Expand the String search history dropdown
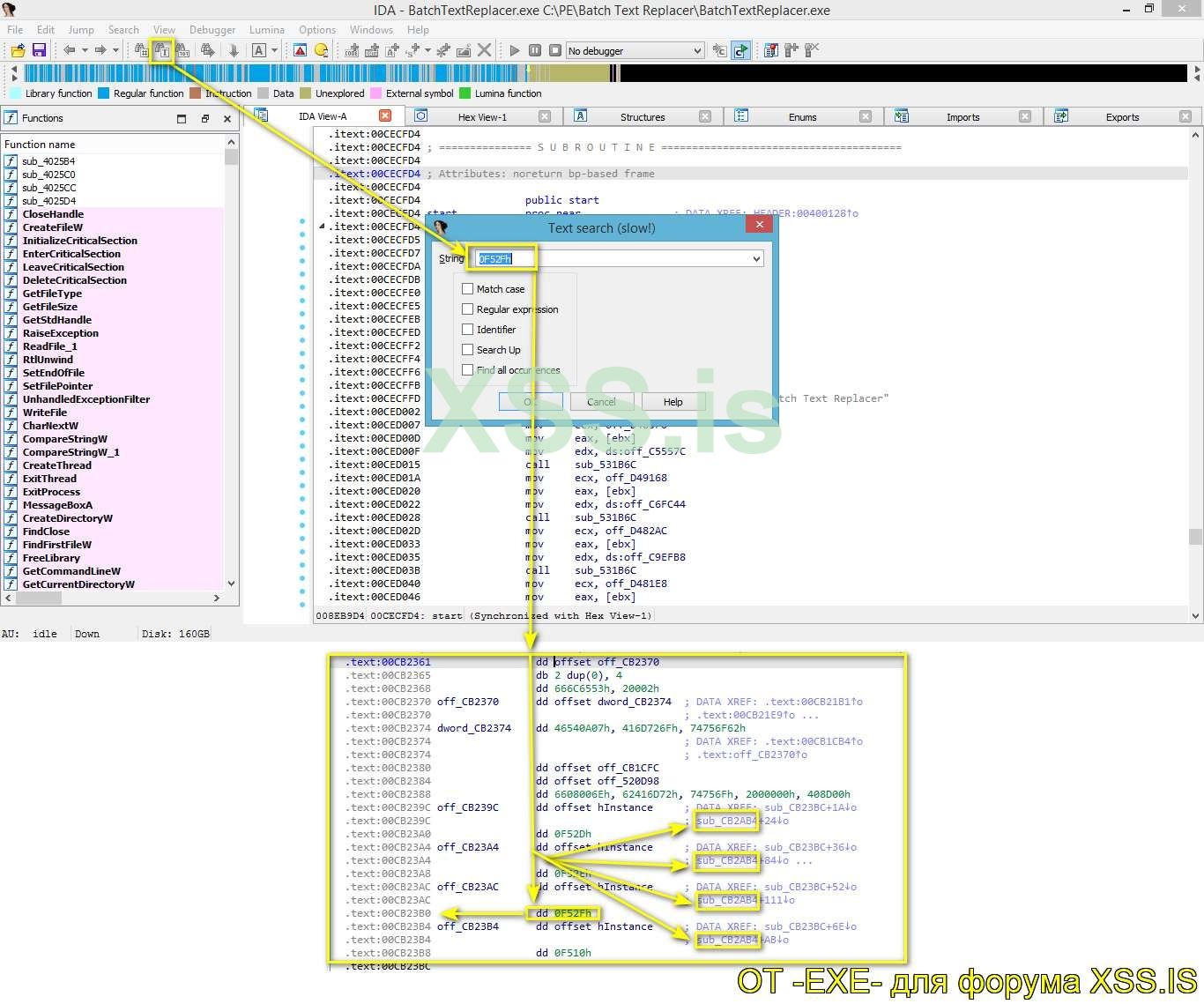This screenshot has width=1204, height=1004. point(756,258)
